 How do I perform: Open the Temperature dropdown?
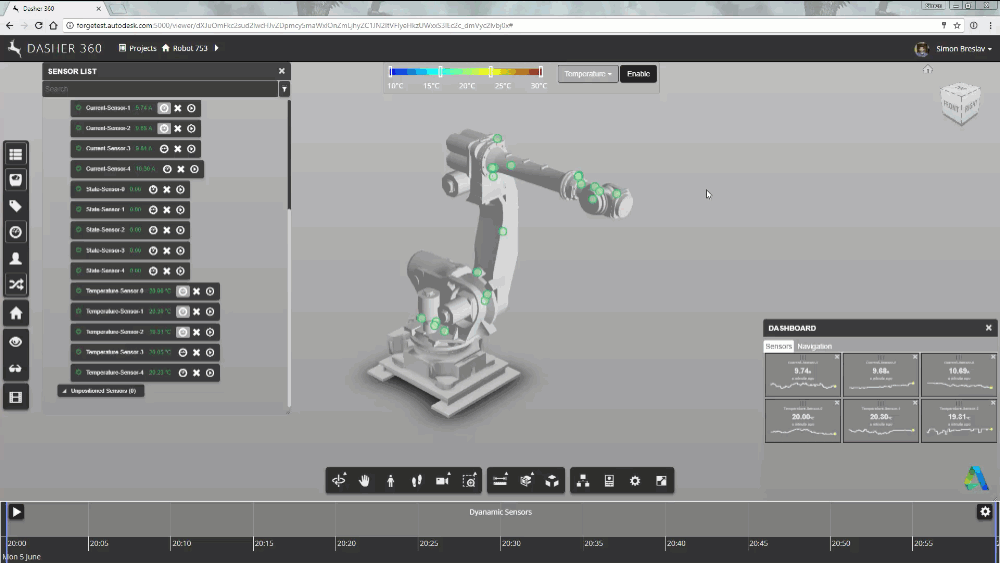point(587,74)
